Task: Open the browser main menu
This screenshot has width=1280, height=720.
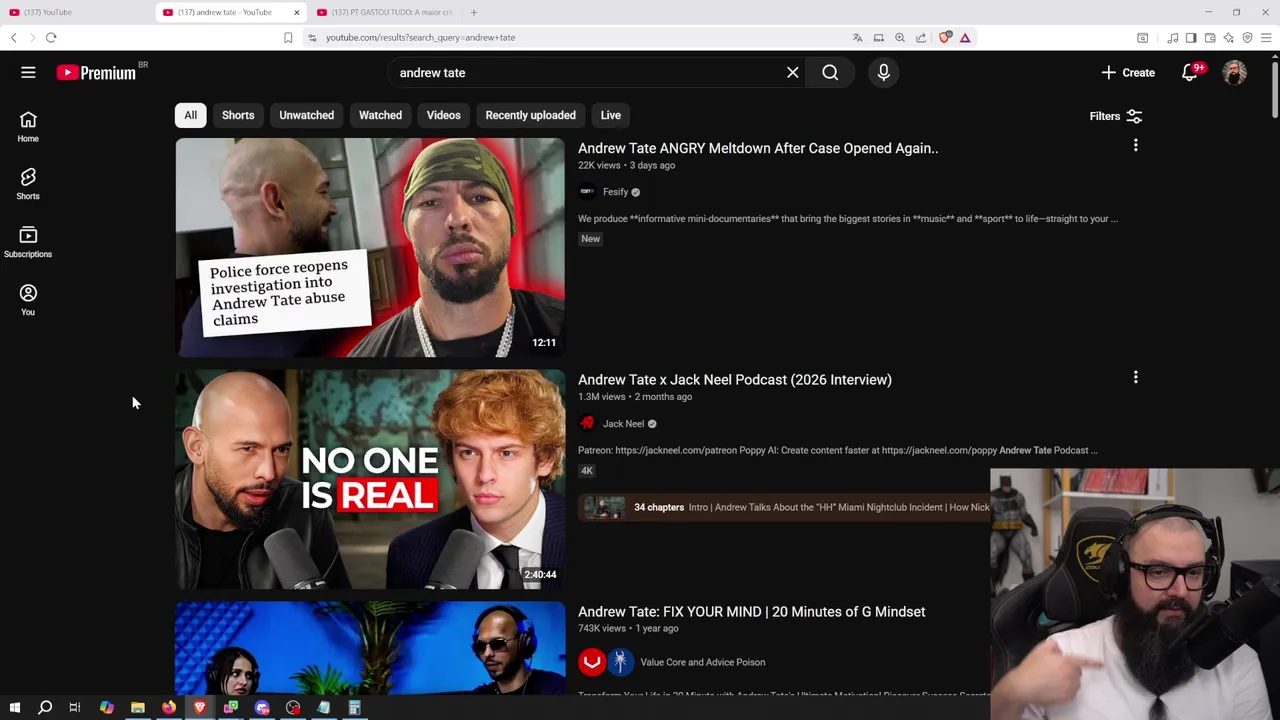Action: coord(1266,38)
